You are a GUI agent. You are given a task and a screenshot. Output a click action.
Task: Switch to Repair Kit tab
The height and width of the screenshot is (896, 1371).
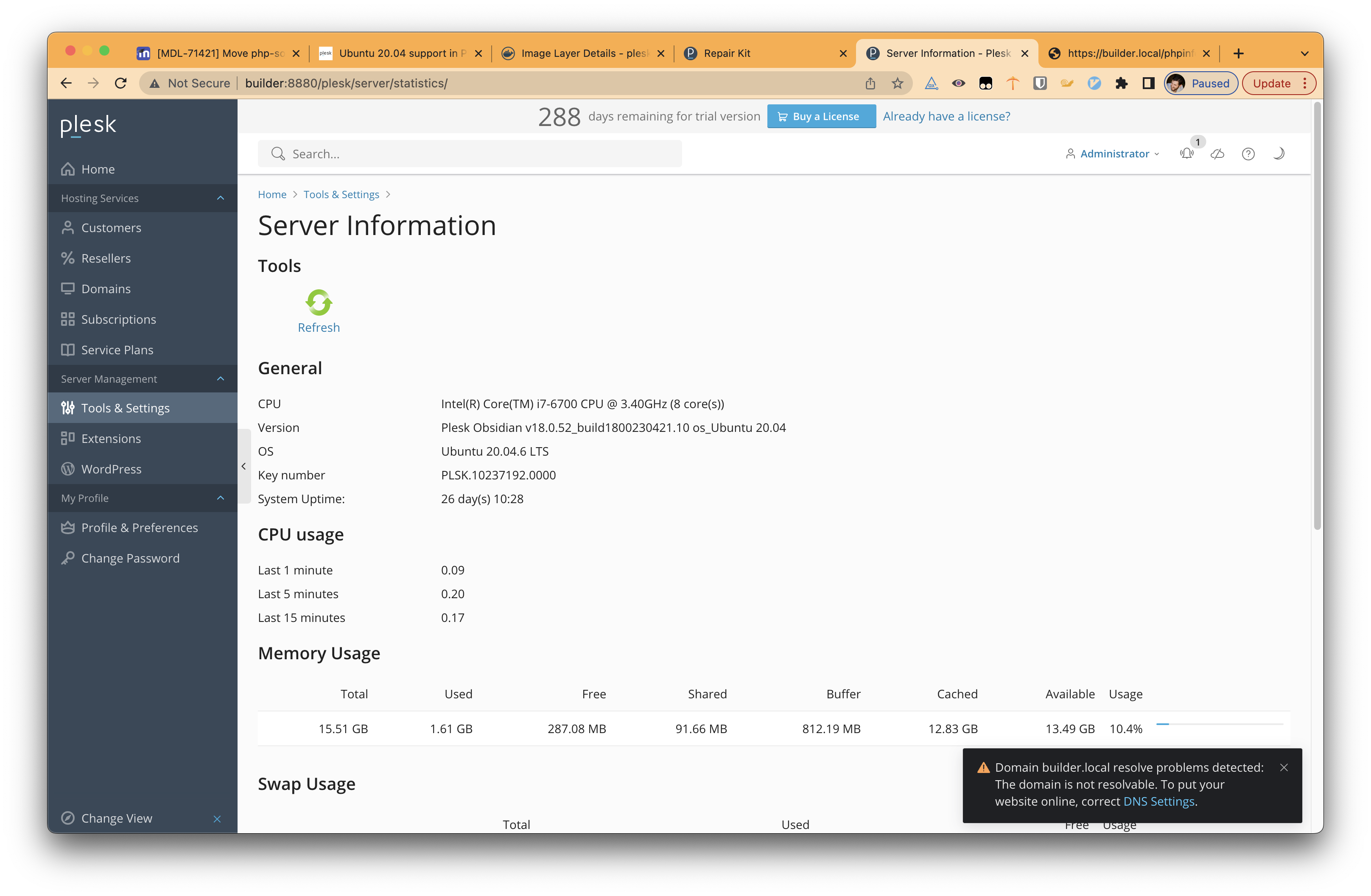765,53
